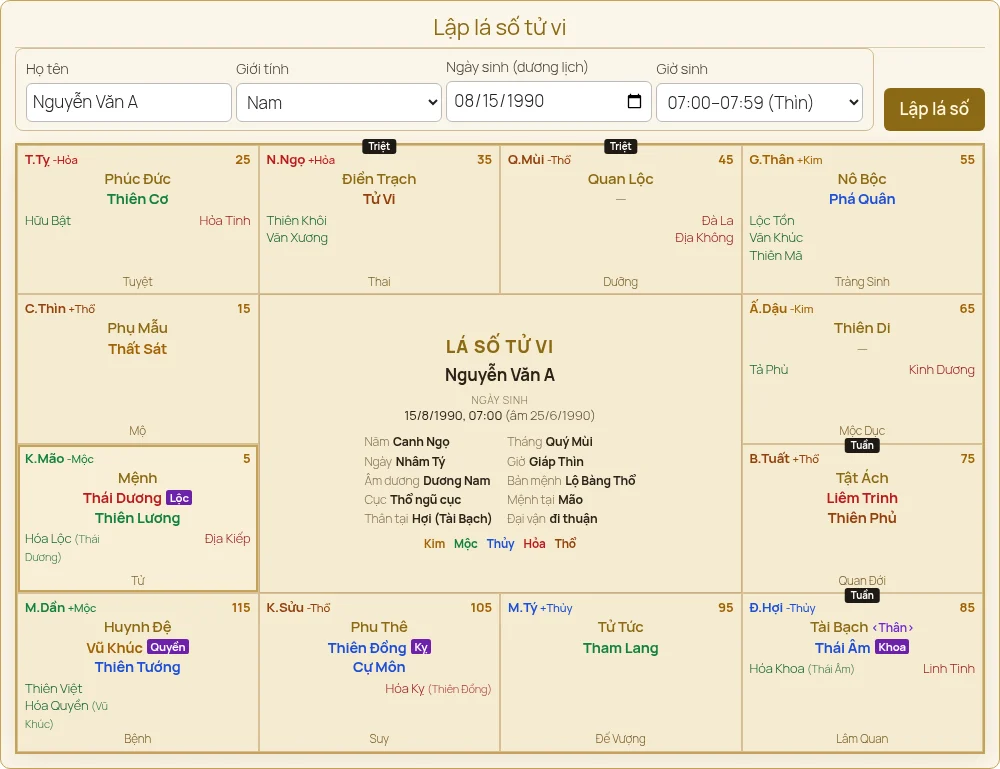The height and width of the screenshot is (769, 1000).
Task: Click the Thiên Tướng star in Huynh Đệ
Action: tap(138, 667)
